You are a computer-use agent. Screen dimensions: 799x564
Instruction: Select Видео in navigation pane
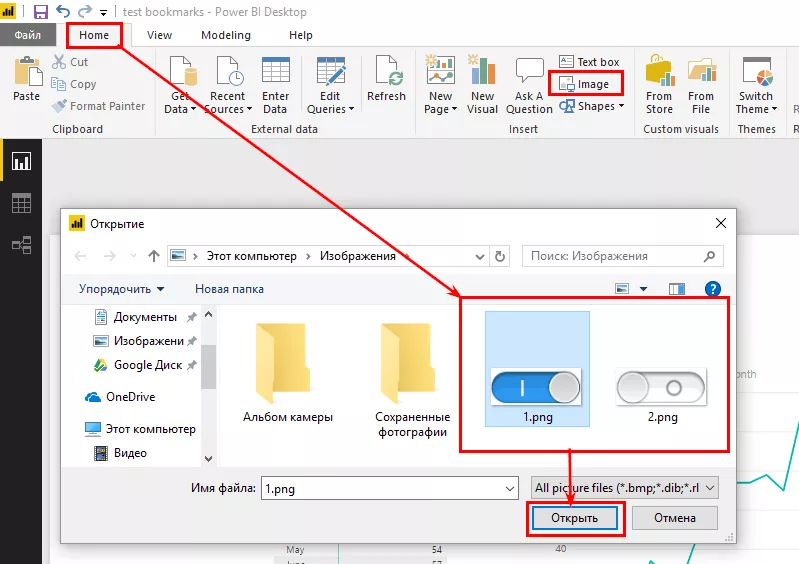pos(121,453)
